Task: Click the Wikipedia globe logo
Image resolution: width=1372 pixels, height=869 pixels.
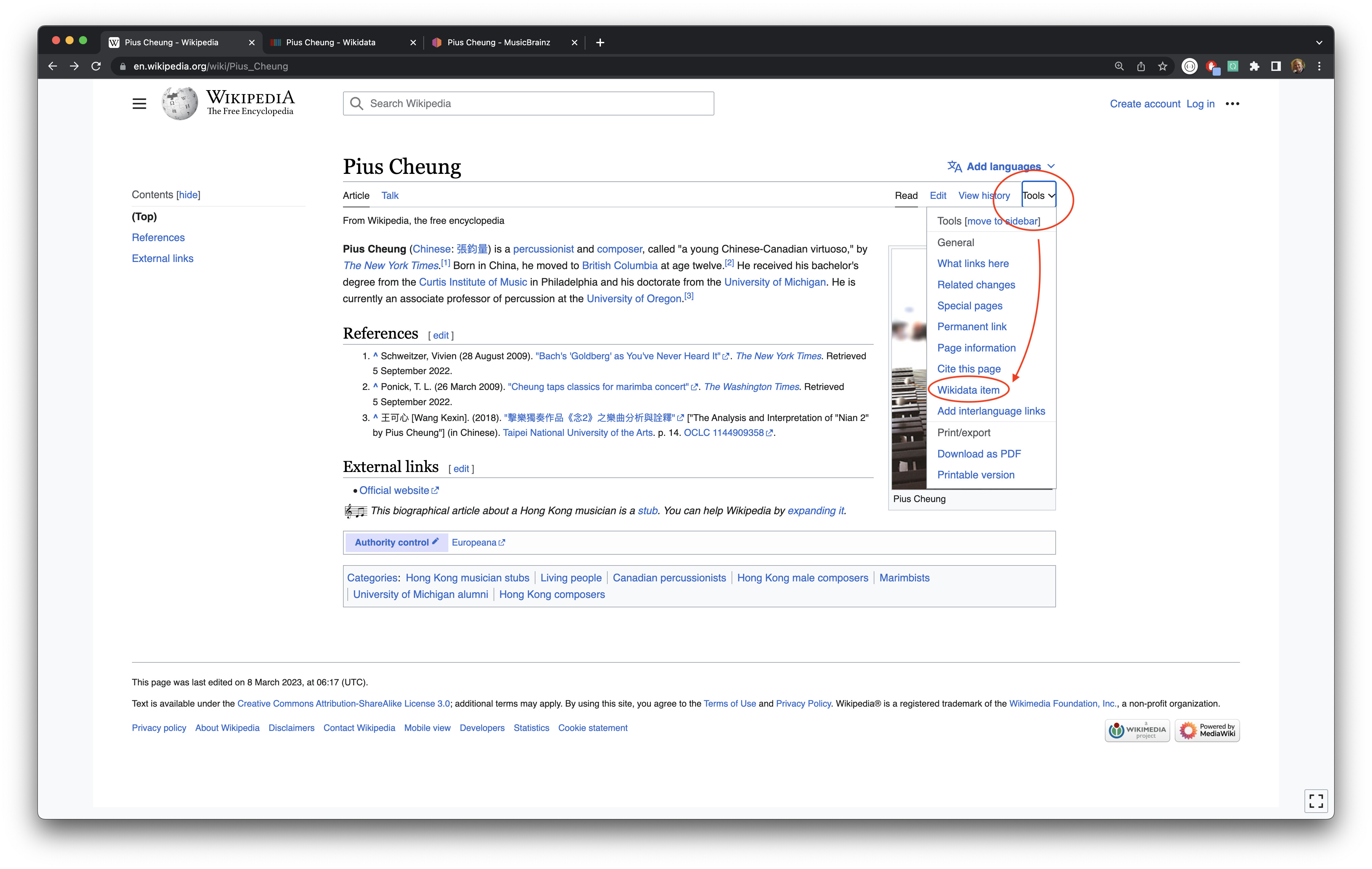Action: coord(180,103)
